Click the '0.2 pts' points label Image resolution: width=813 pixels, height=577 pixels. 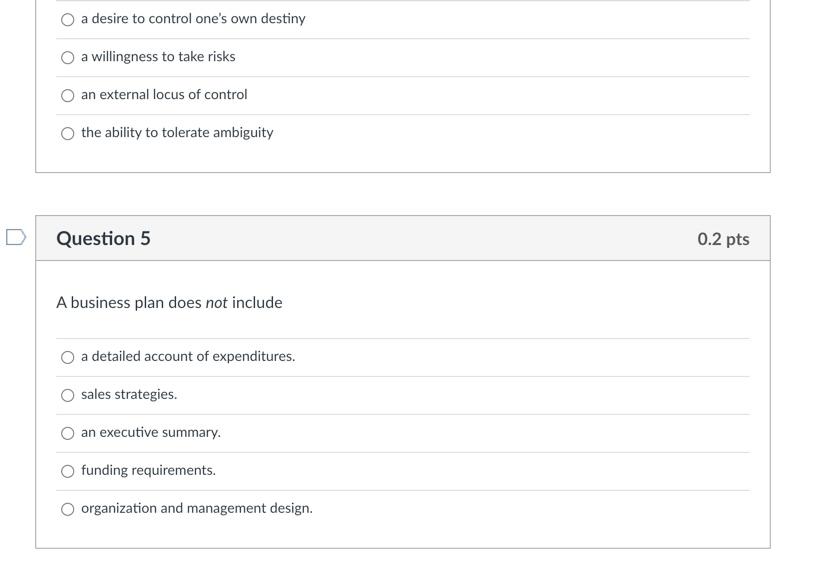tap(723, 239)
